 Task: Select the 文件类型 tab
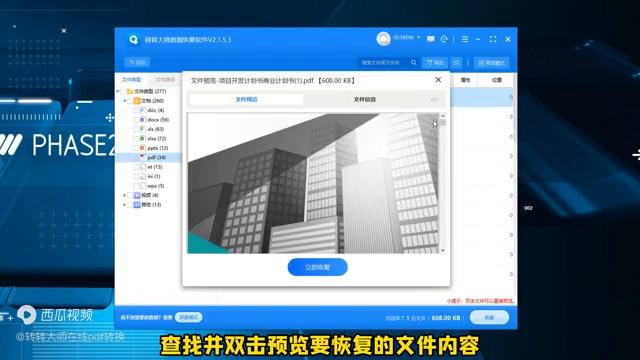131,80
